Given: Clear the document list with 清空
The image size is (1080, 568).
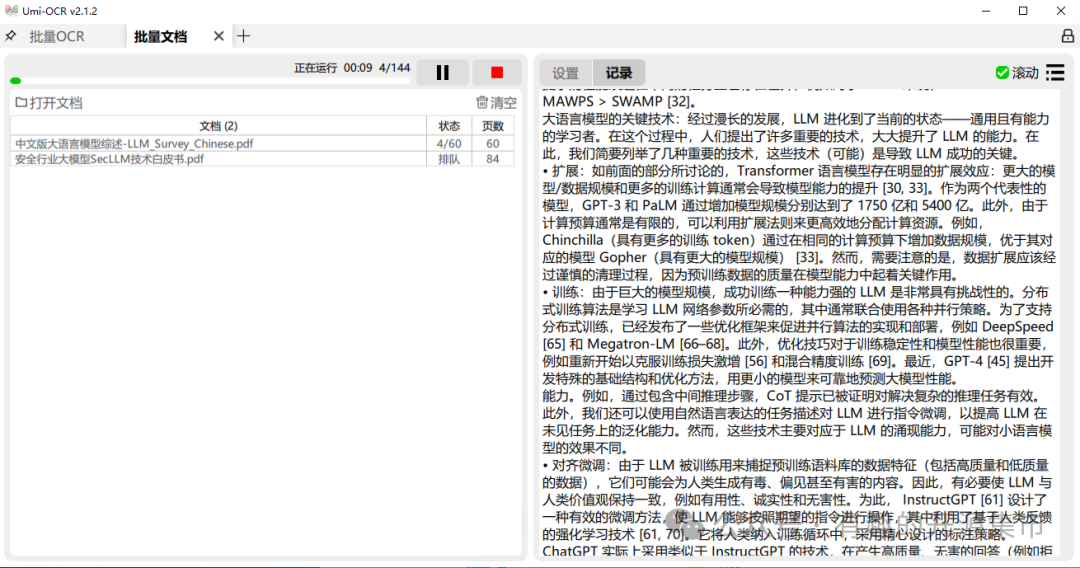Looking at the screenshot, I should click(496, 103).
